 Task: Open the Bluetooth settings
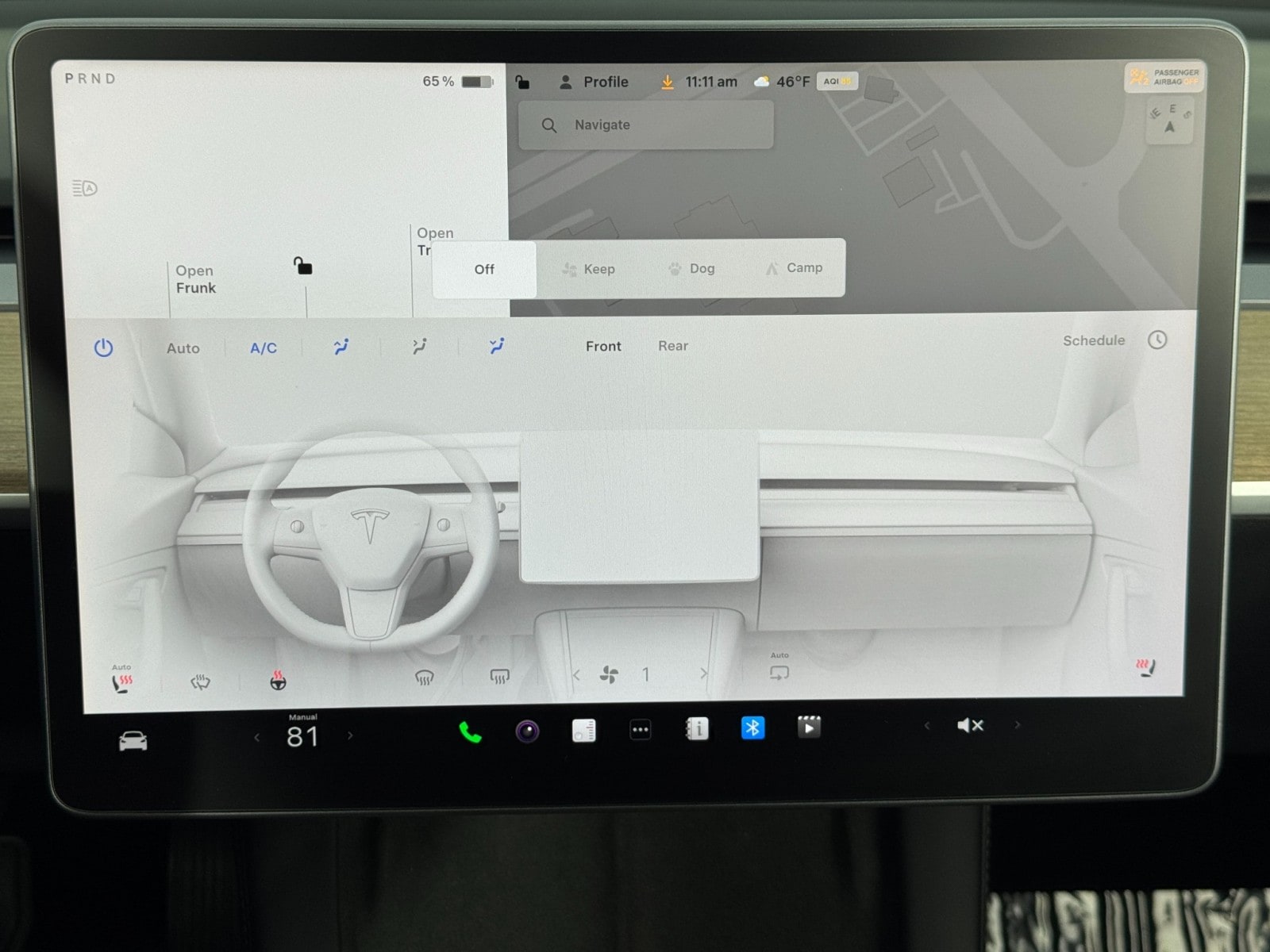click(752, 727)
